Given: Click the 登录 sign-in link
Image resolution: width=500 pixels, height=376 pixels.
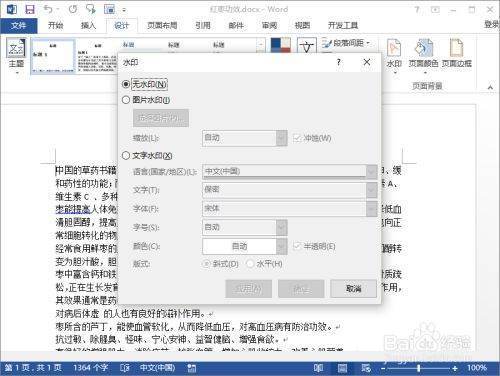Looking at the screenshot, I should click(492, 24).
